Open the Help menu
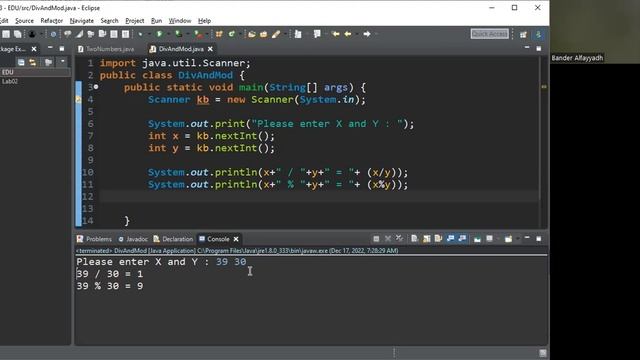This screenshot has height=360, width=640. pyautogui.click(x=204, y=21)
